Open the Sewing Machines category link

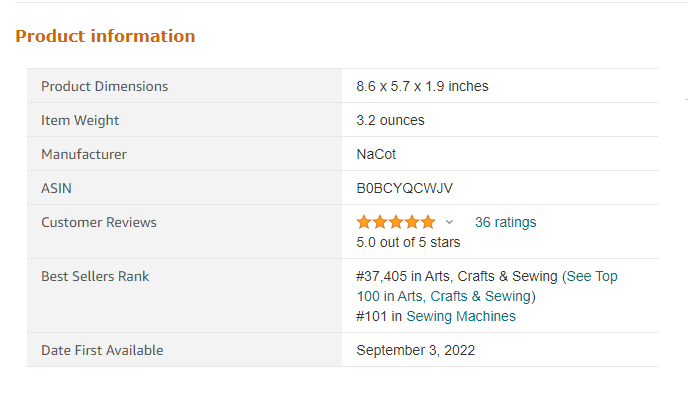pos(461,316)
